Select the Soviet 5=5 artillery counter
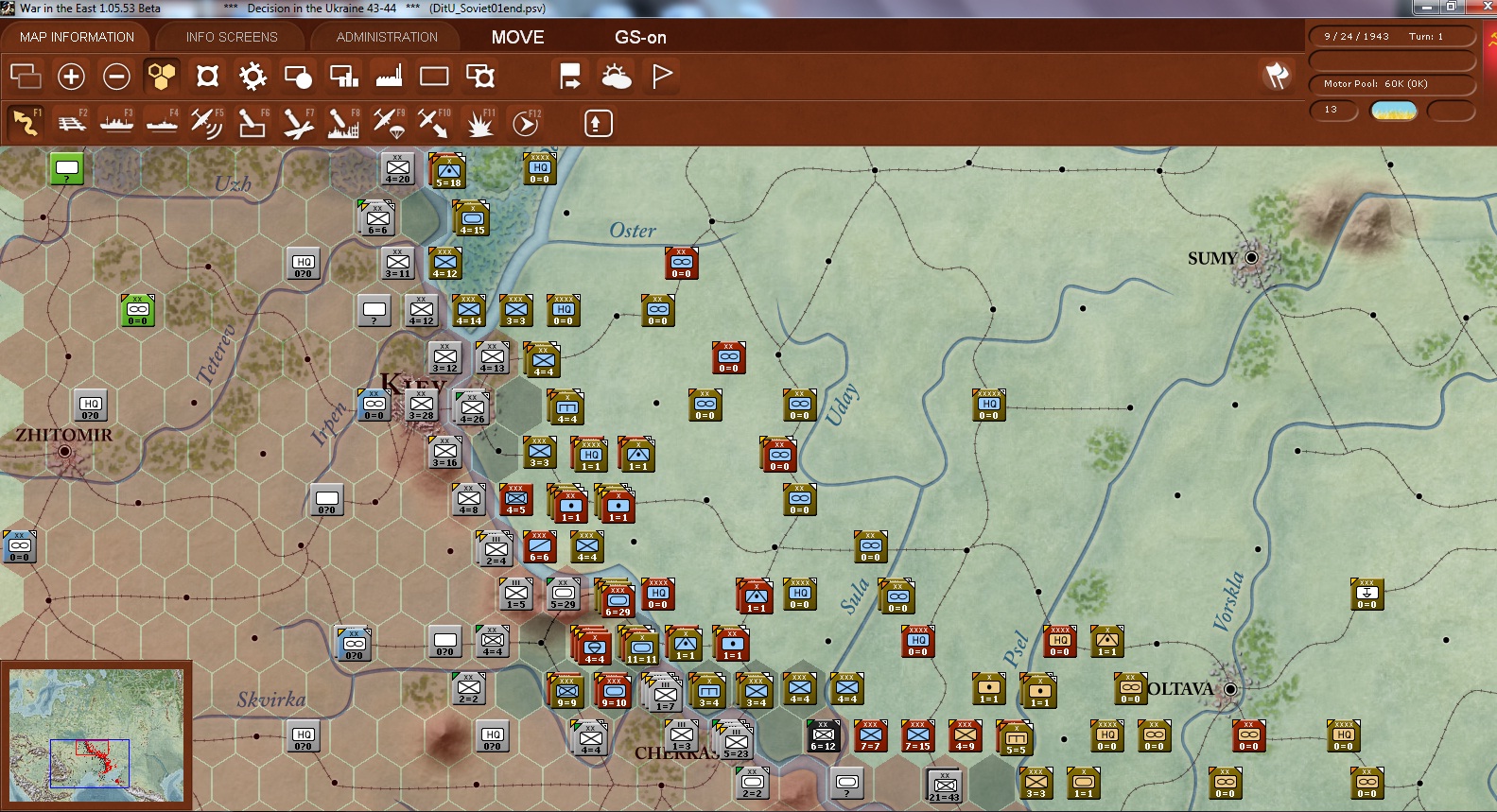This screenshot has height=812, width=1497. tap(1015, 738)
